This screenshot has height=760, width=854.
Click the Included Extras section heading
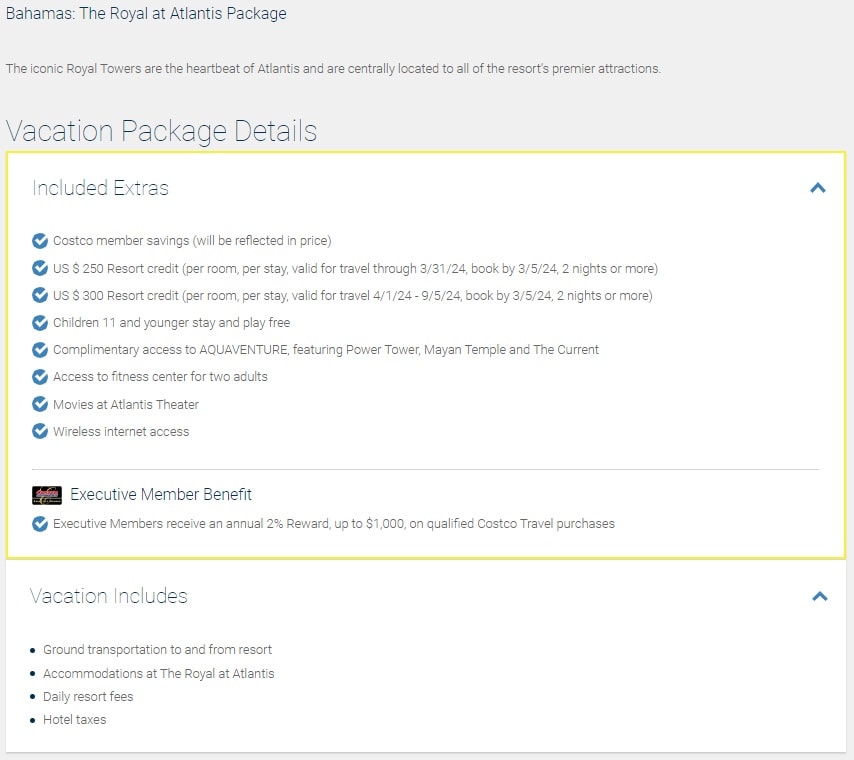point(100,188)
